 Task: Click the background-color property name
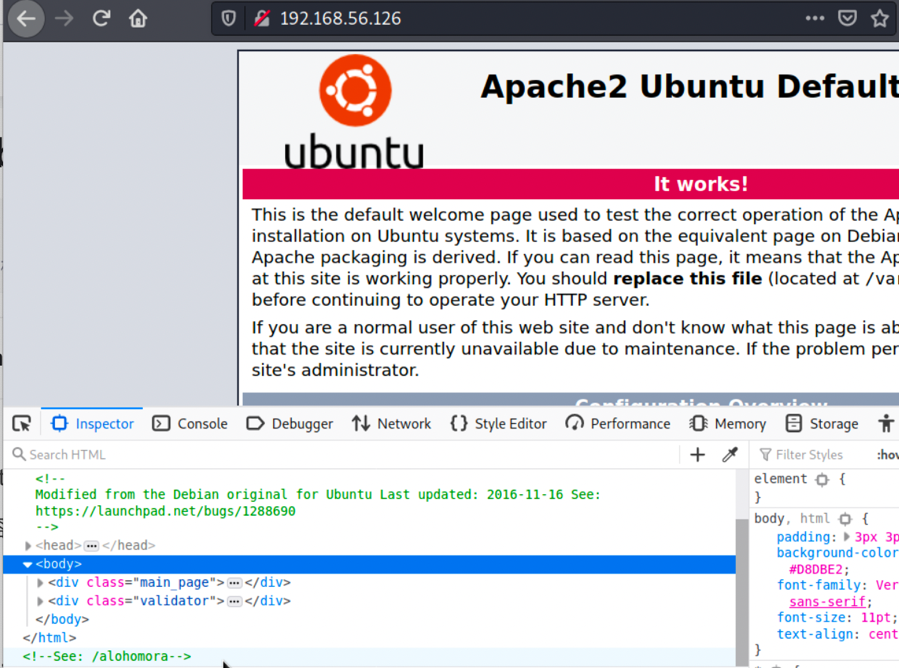click(x=837, y=553)
